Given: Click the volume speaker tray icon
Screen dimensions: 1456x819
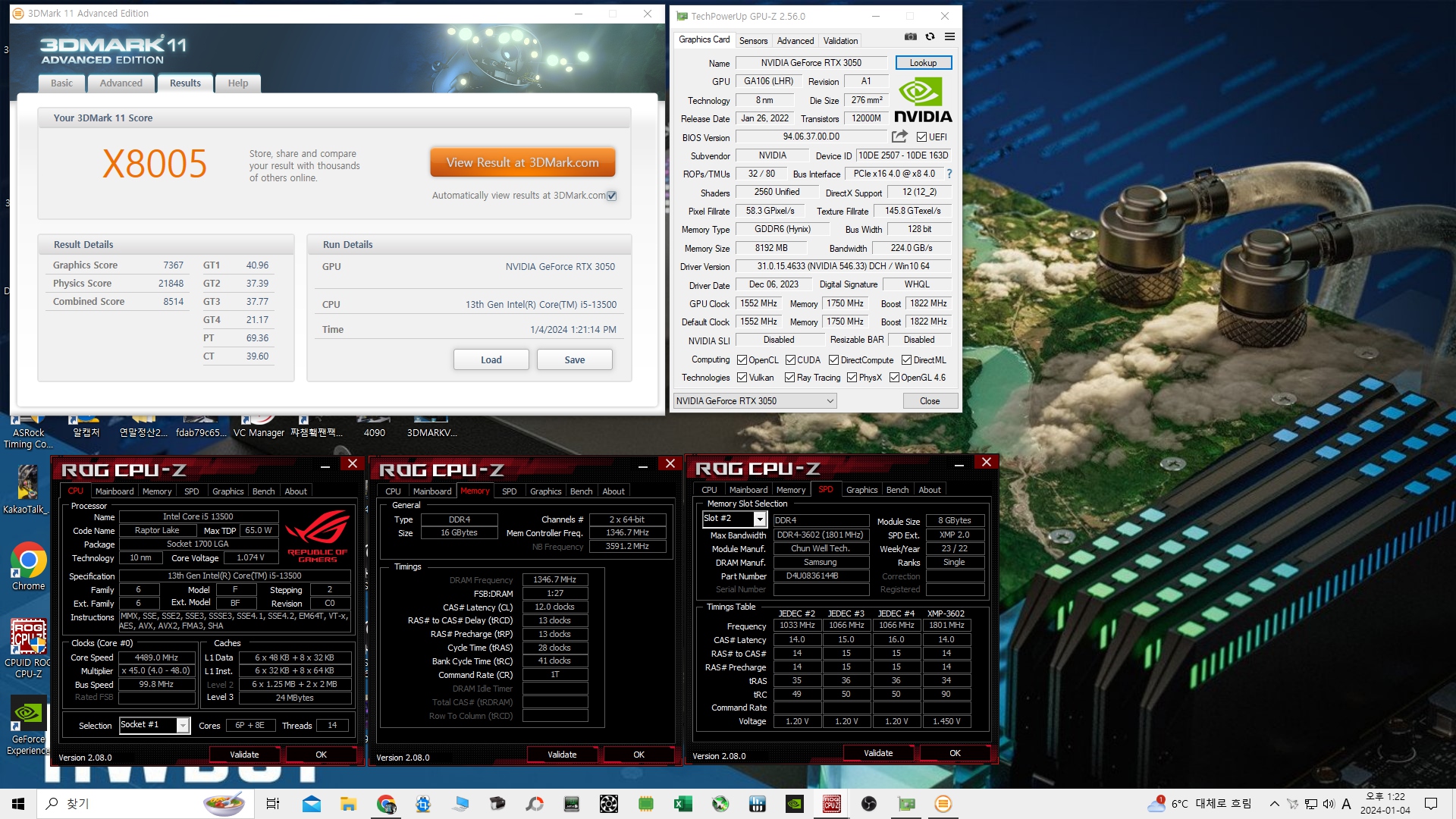Looking at the screenshot, I should [x=1328, y=804].
